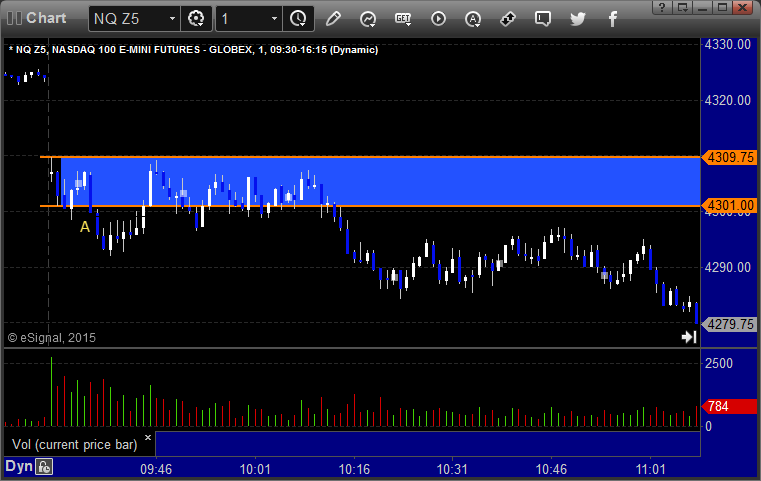
Task: Jump to latest bar arrow icon
Action: coord(689,337)
